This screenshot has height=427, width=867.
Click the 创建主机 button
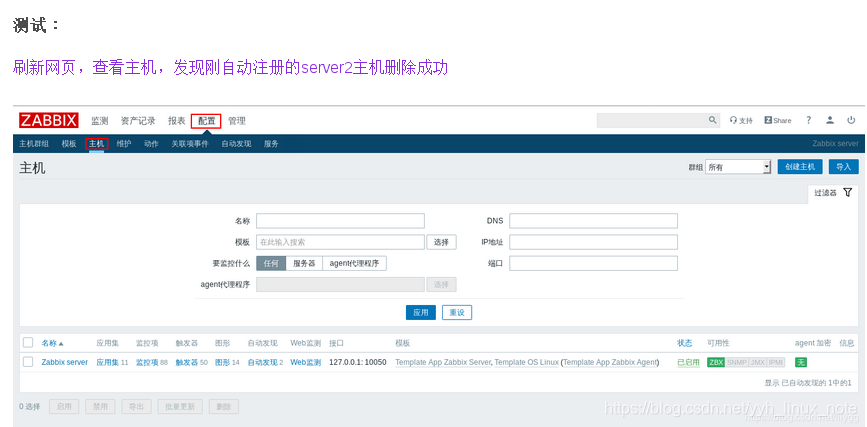(x=800, y=167)
